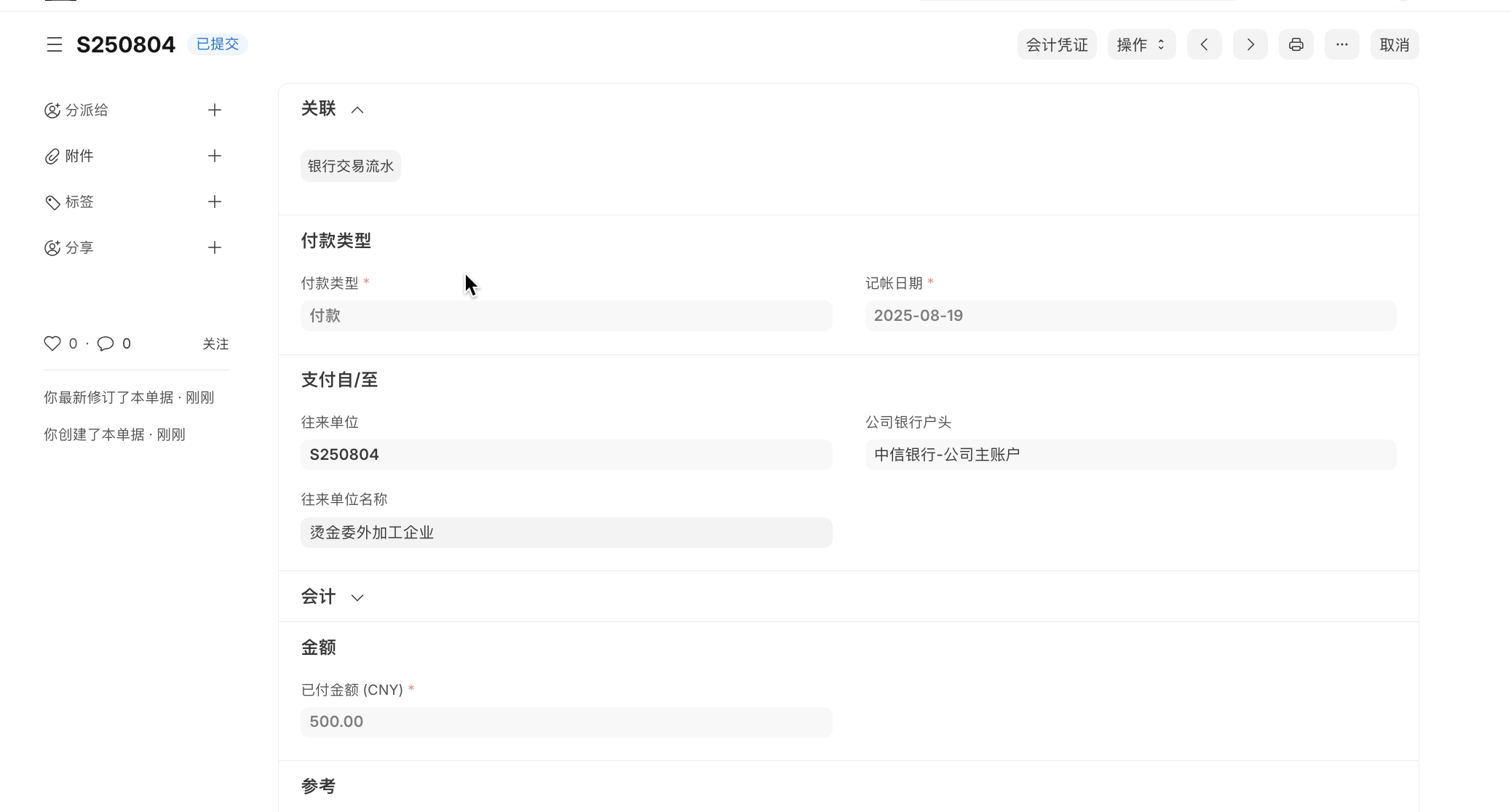The height and width of the screenshot is (812, 1511).
Task: Share document using plus icon
Action: pos(214,247)
